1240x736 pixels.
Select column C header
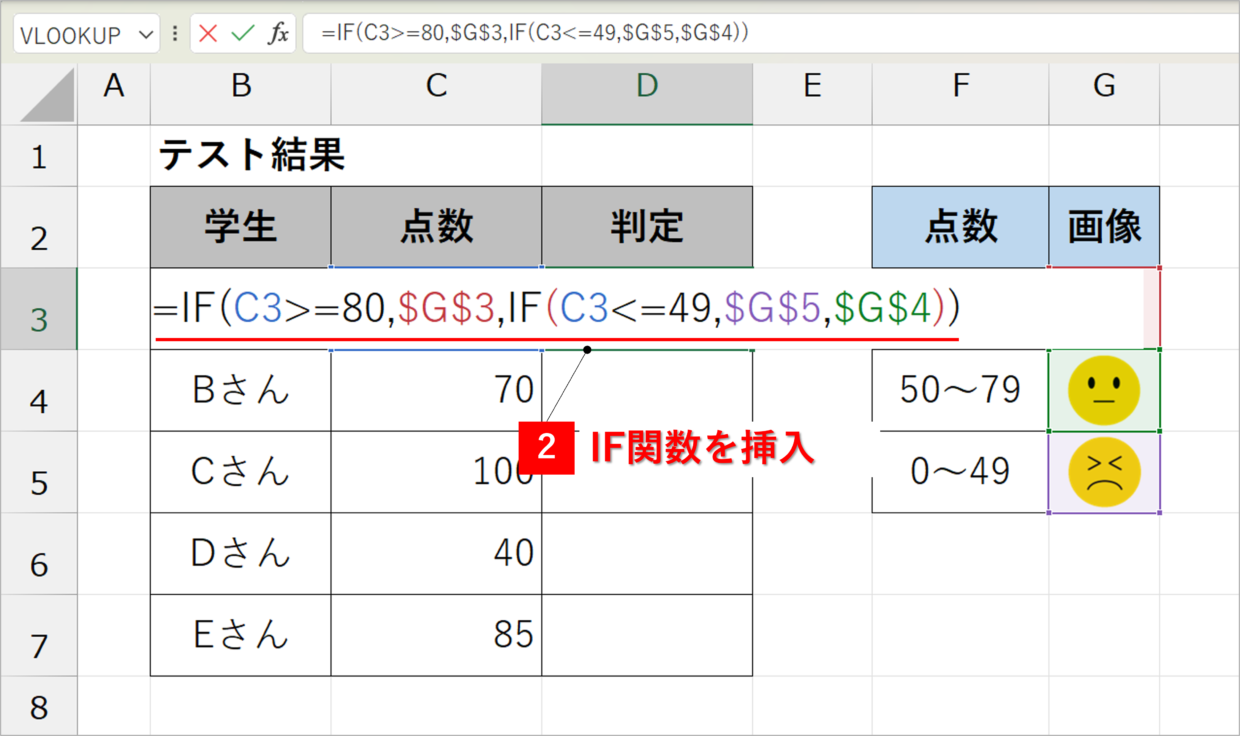(436, 86)
